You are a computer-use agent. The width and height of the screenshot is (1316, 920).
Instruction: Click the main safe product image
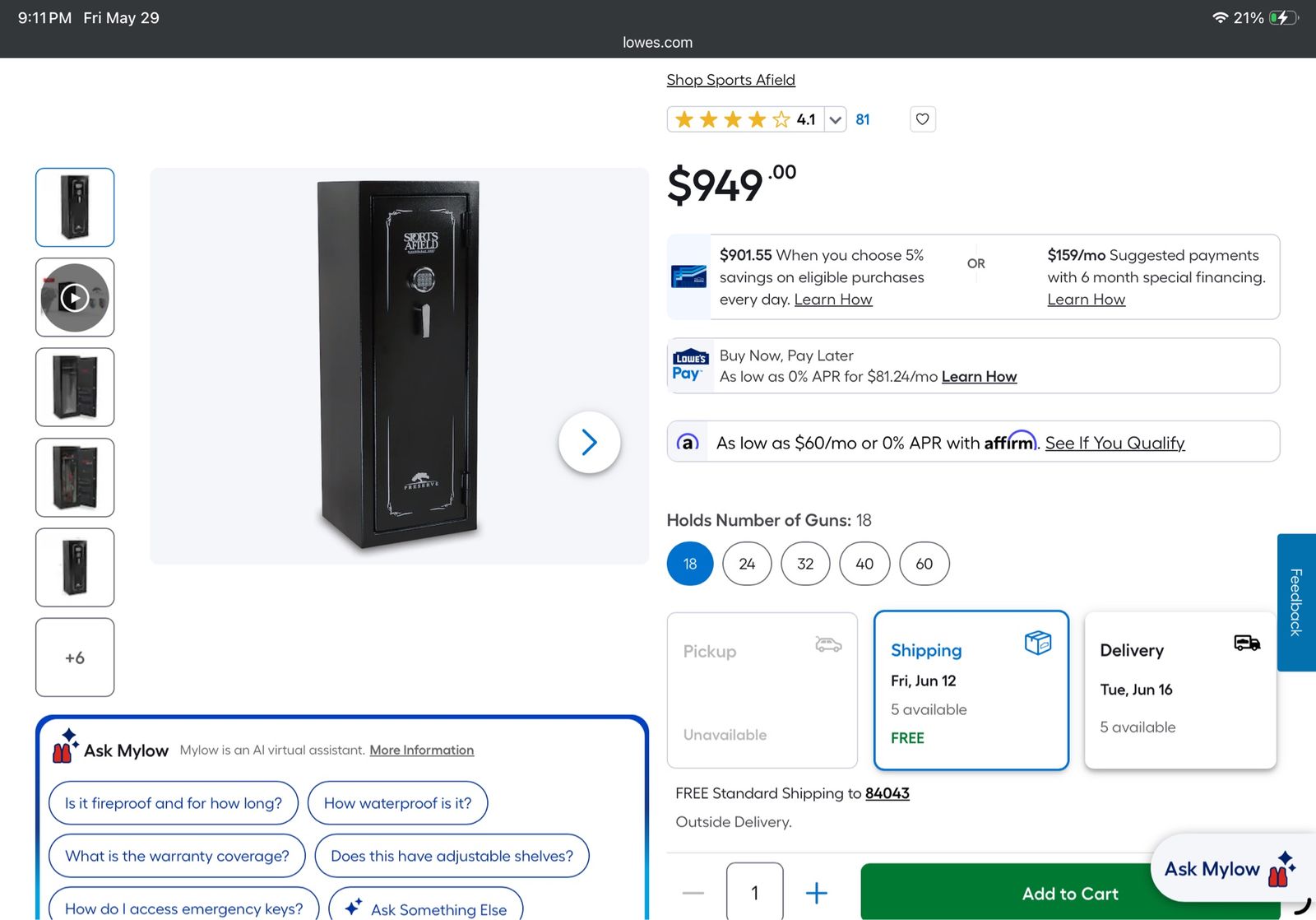(399, 366)
